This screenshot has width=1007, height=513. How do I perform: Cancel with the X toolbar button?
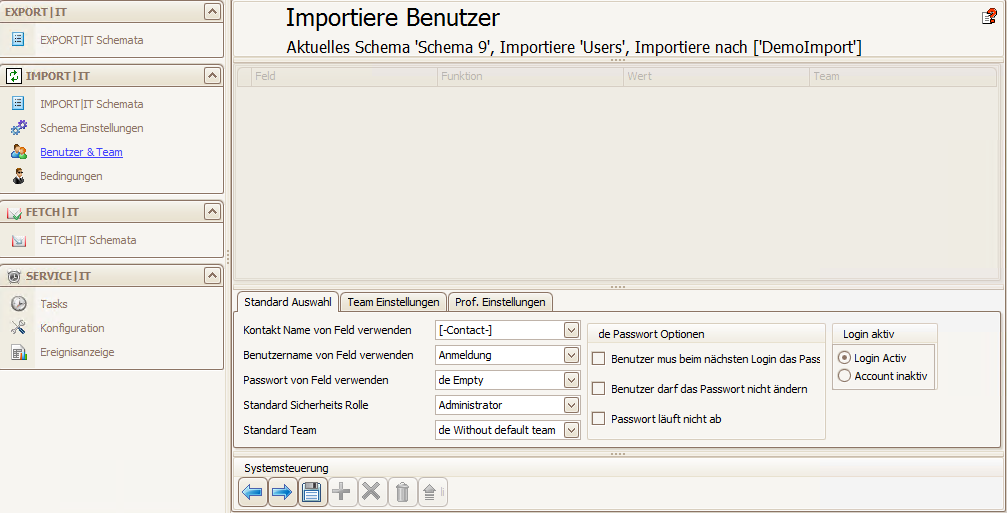tap(371, 492)
